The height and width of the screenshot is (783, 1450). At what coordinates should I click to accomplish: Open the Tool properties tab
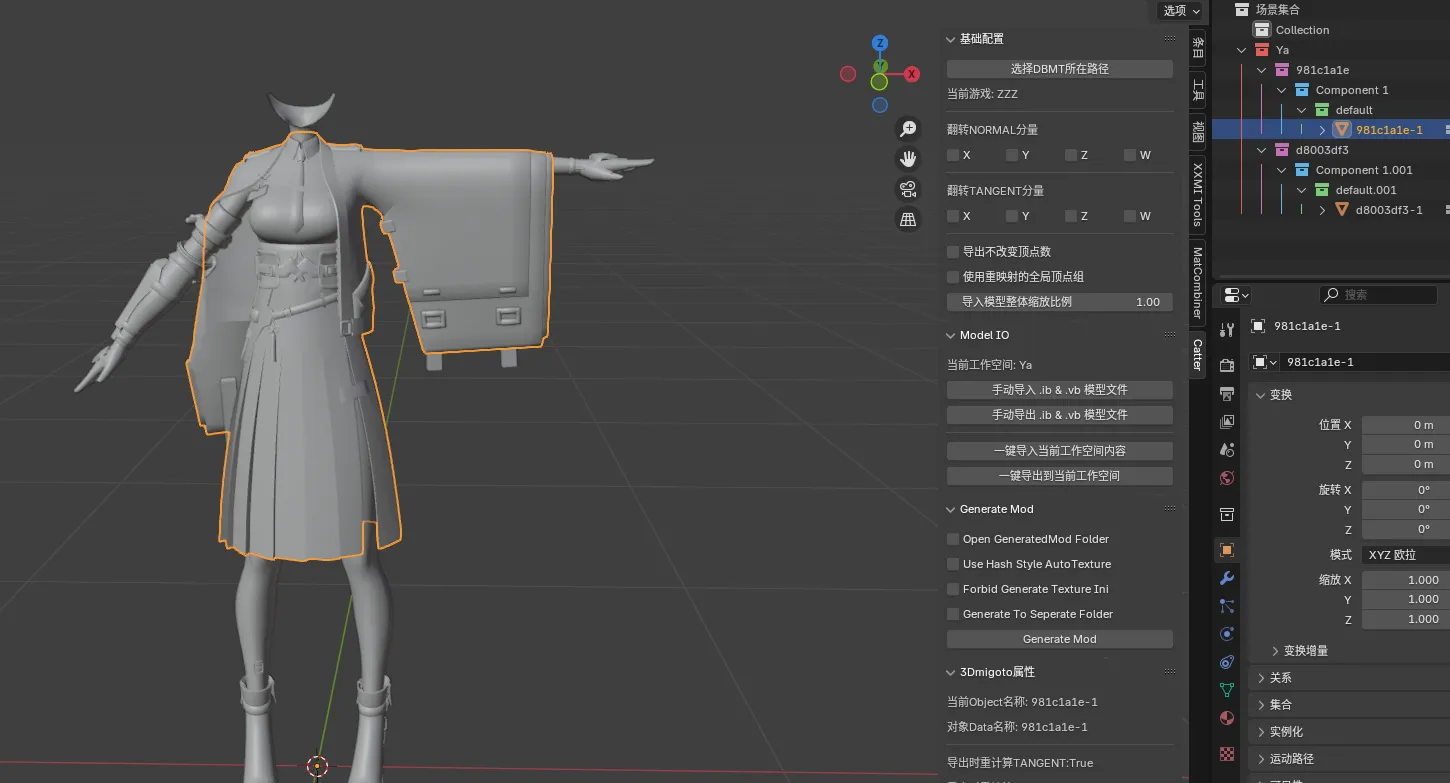point(1227,330)
